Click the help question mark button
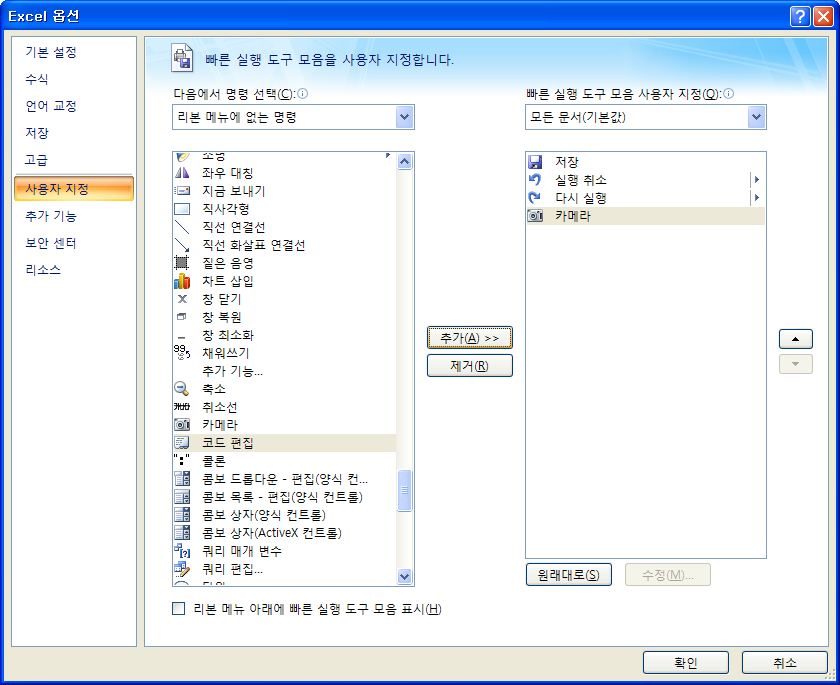840x685 pixels. tap(799, 17)
